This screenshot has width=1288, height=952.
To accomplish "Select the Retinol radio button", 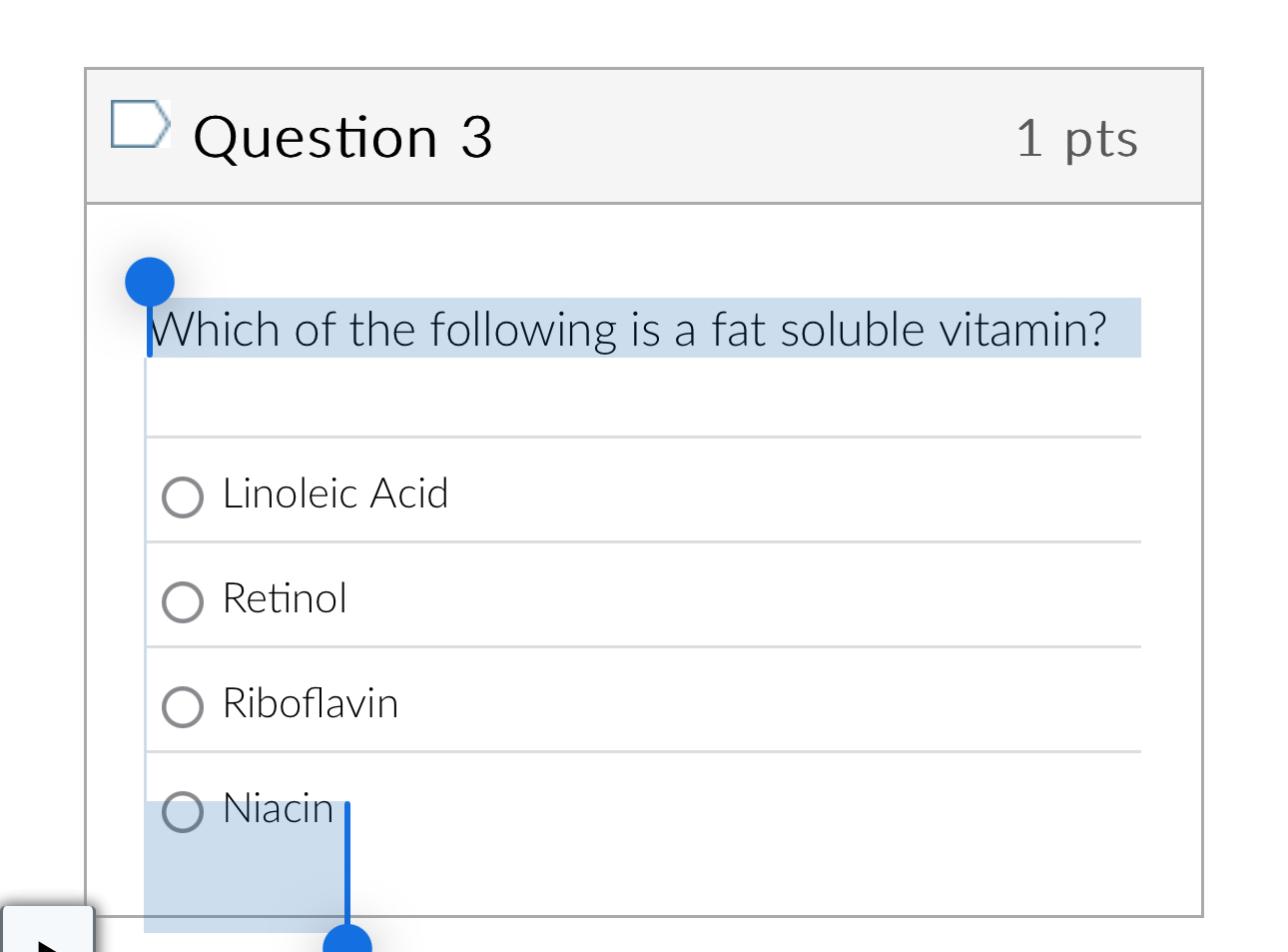I will tap(182, 601).
